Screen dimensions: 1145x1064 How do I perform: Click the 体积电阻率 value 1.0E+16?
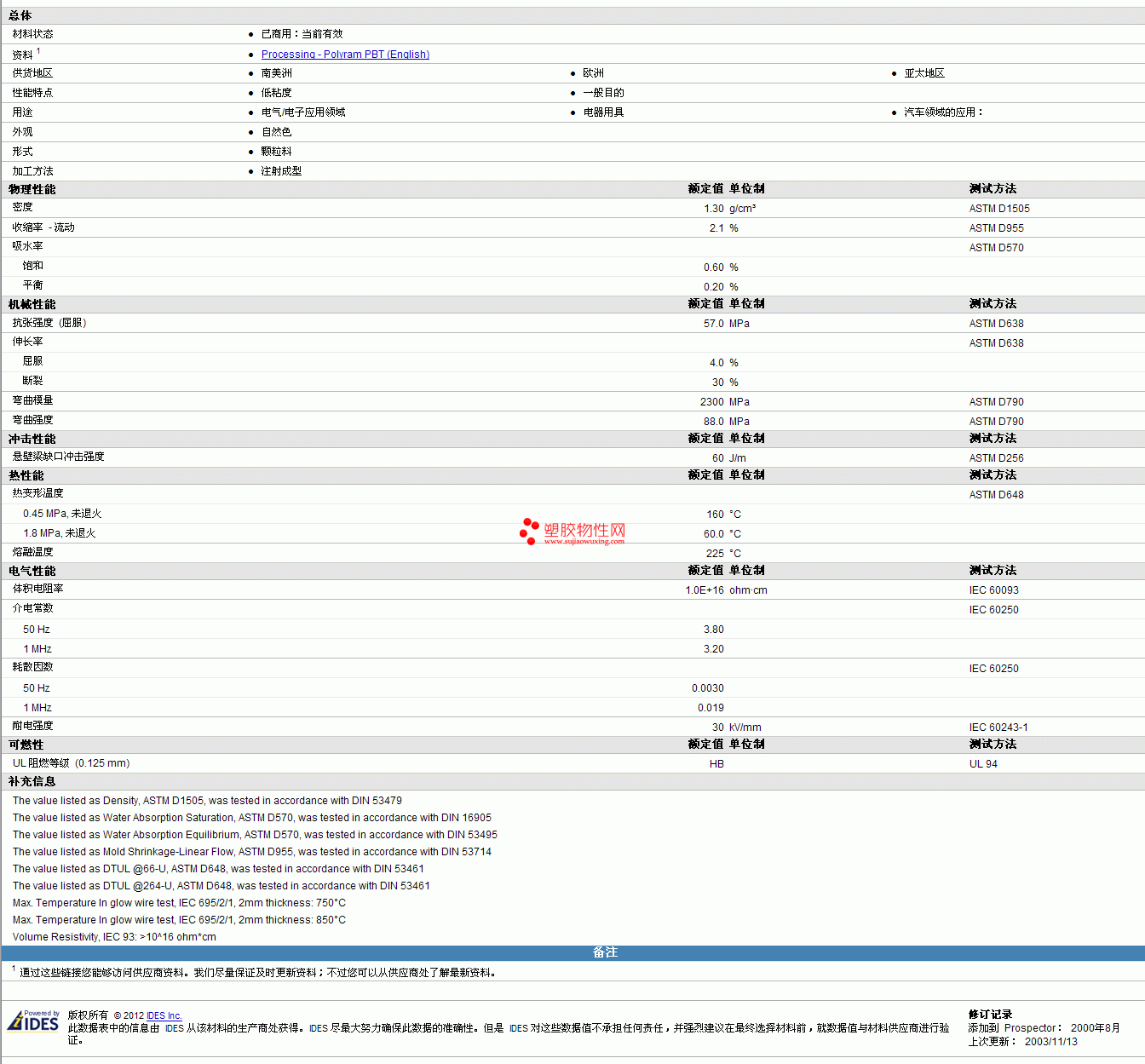(704, 590)
